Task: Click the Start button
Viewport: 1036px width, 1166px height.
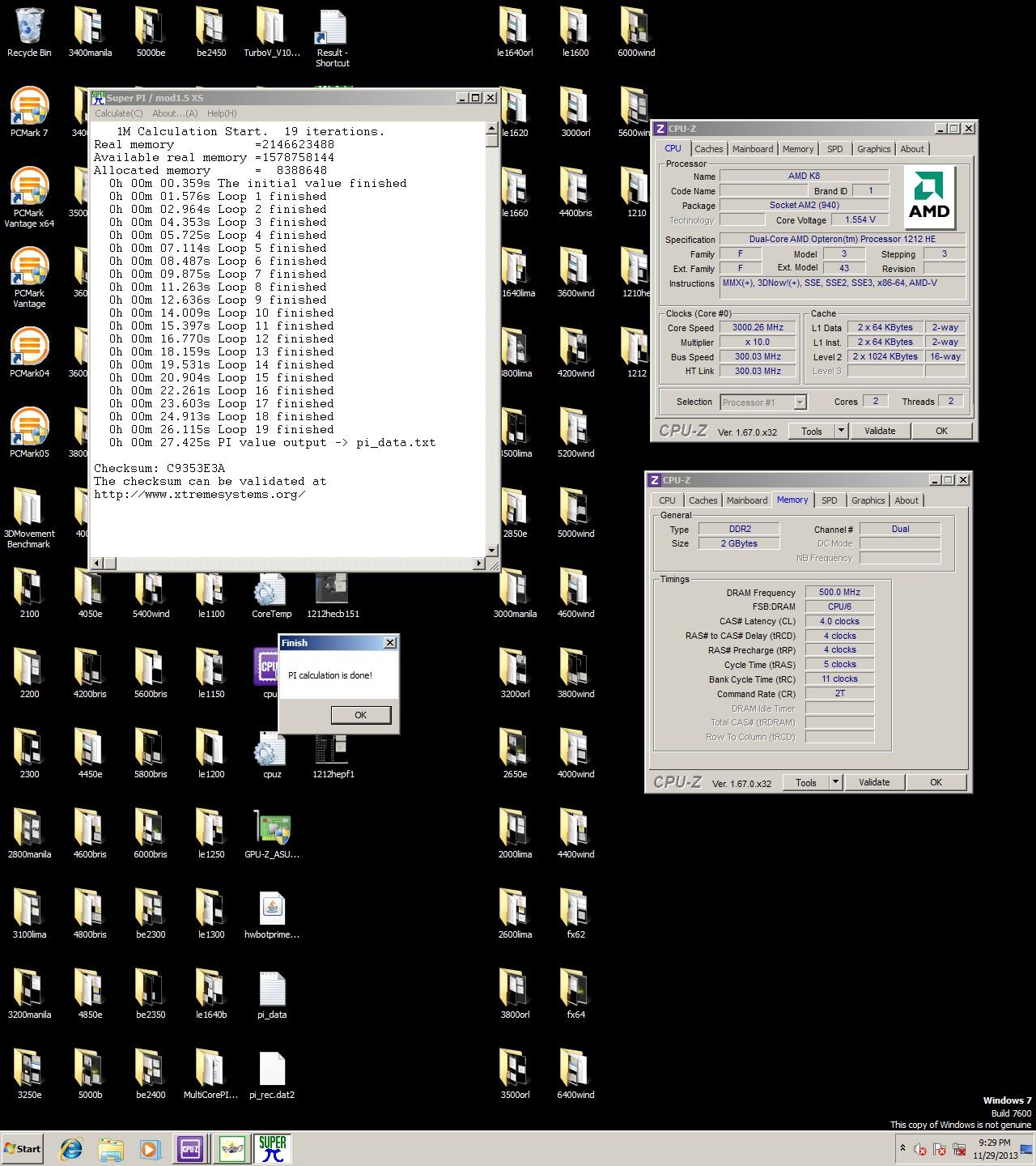Action: [x=22, y=1148]
